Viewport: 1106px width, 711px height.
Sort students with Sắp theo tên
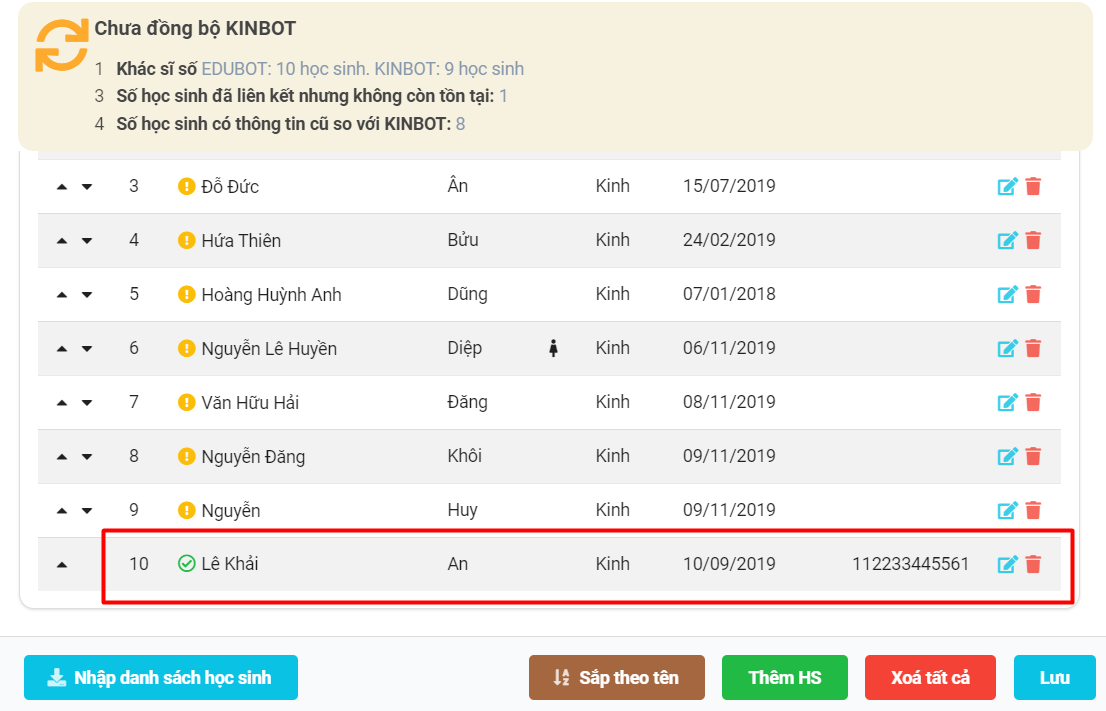click(x=616, y=678)
